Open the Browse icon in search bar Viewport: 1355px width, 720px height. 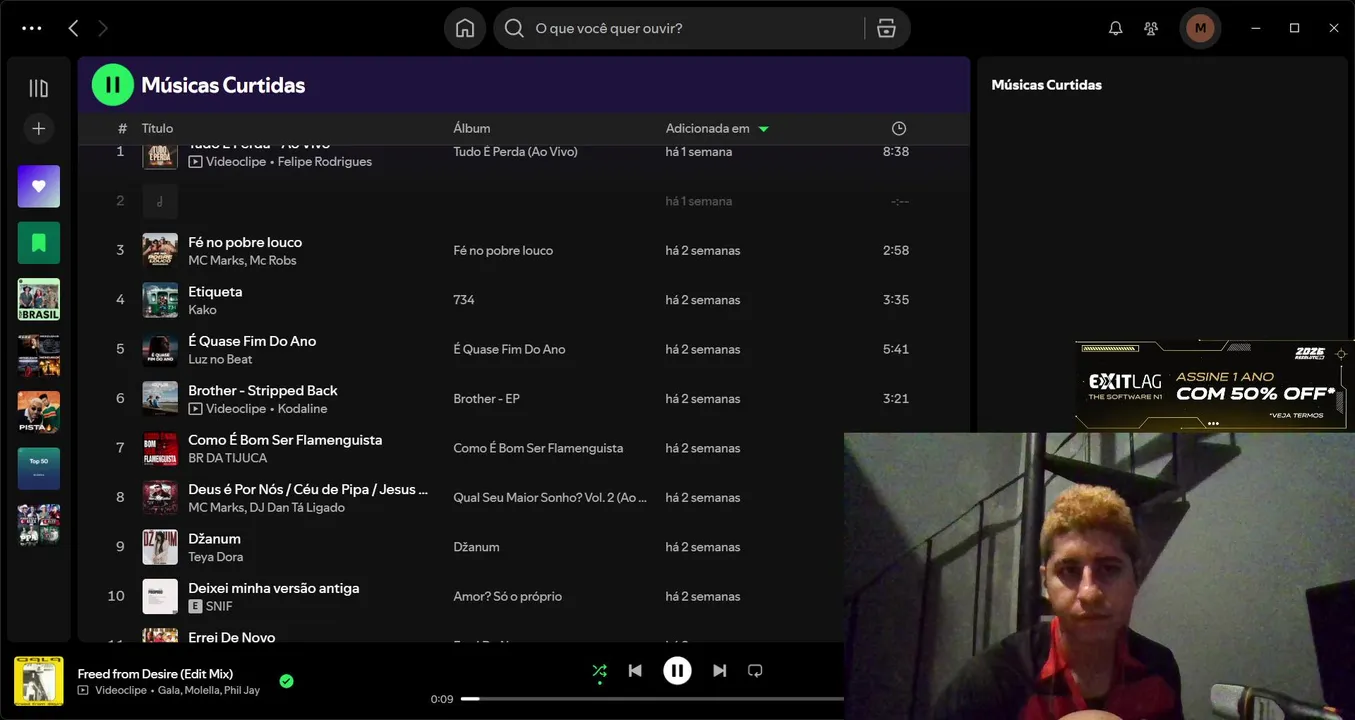coord(886,28)
